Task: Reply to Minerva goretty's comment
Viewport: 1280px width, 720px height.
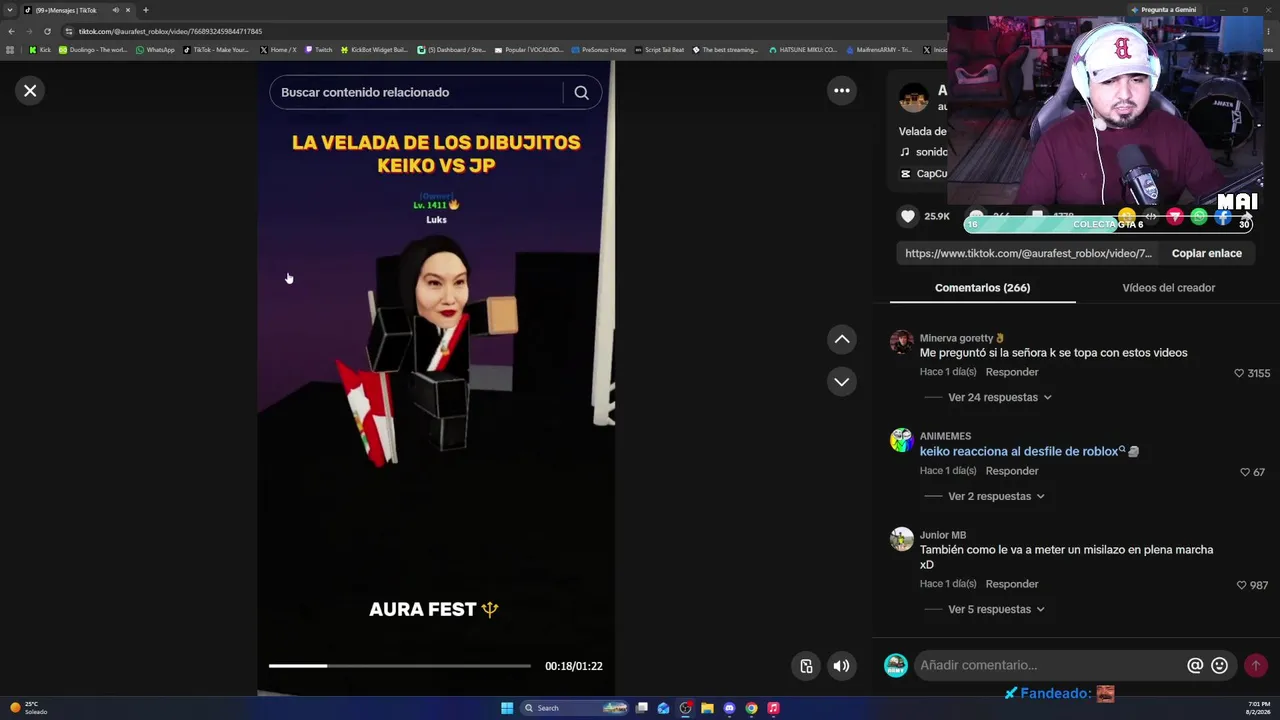Action: point(1011,372)
